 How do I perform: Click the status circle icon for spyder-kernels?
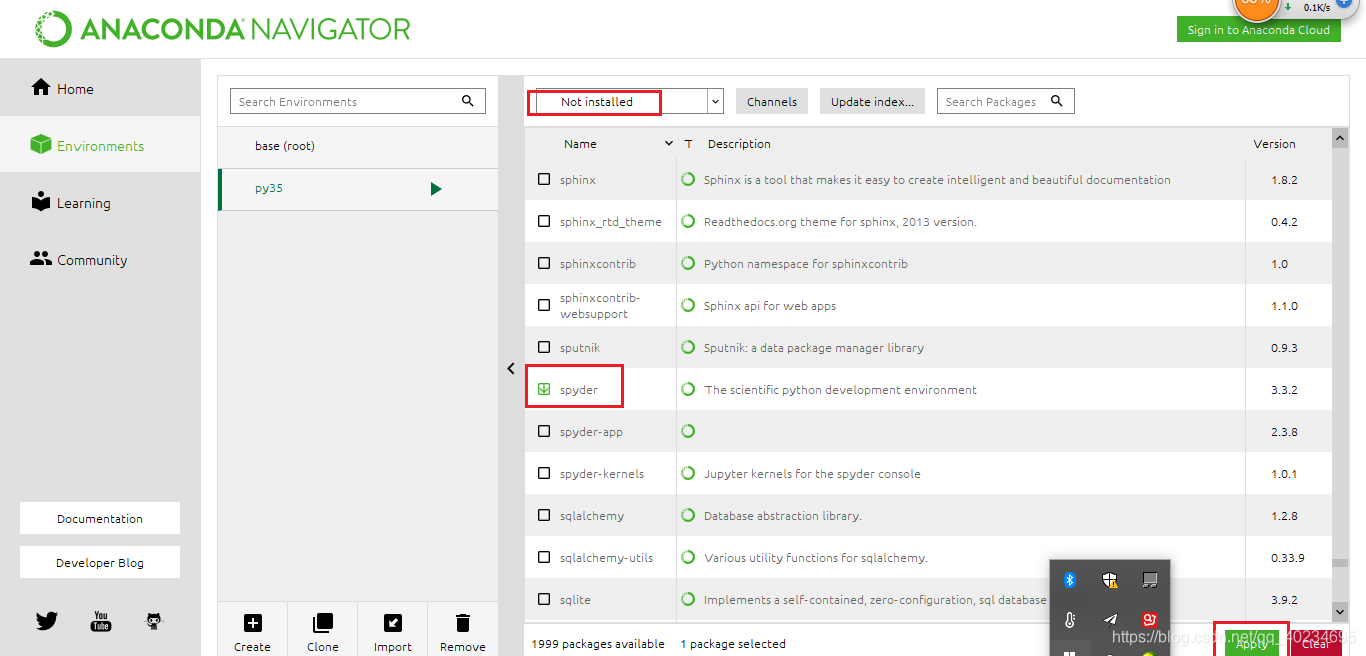(x=688, y=474)
